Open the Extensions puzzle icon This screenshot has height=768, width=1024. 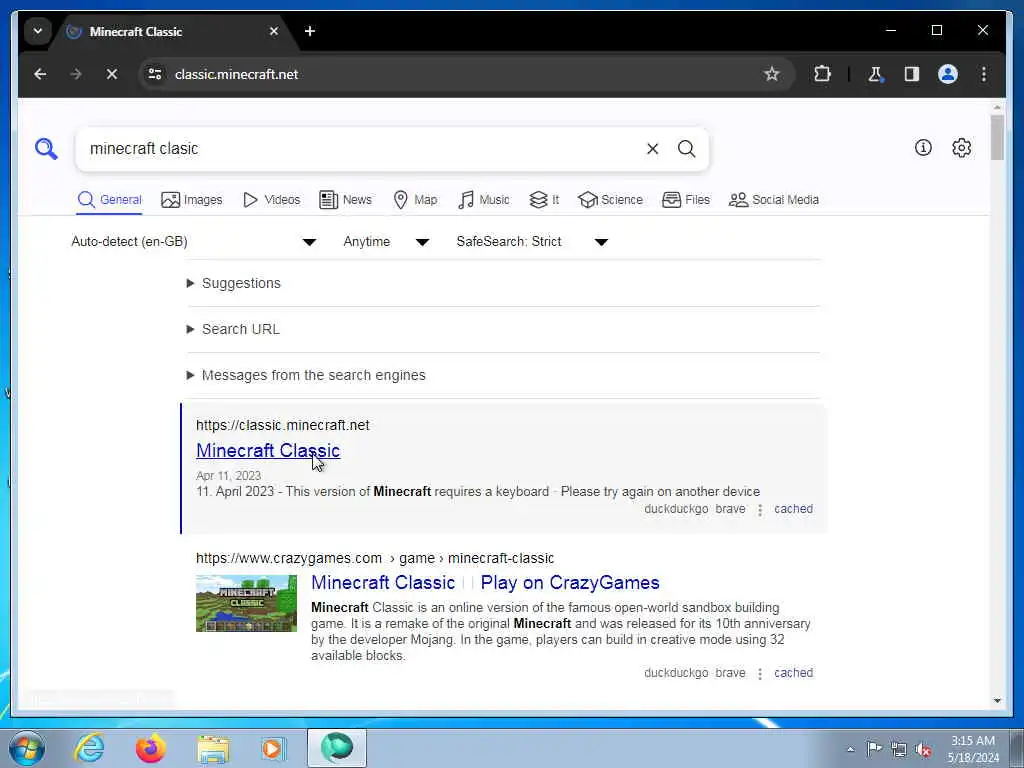[x=822, y=74]
